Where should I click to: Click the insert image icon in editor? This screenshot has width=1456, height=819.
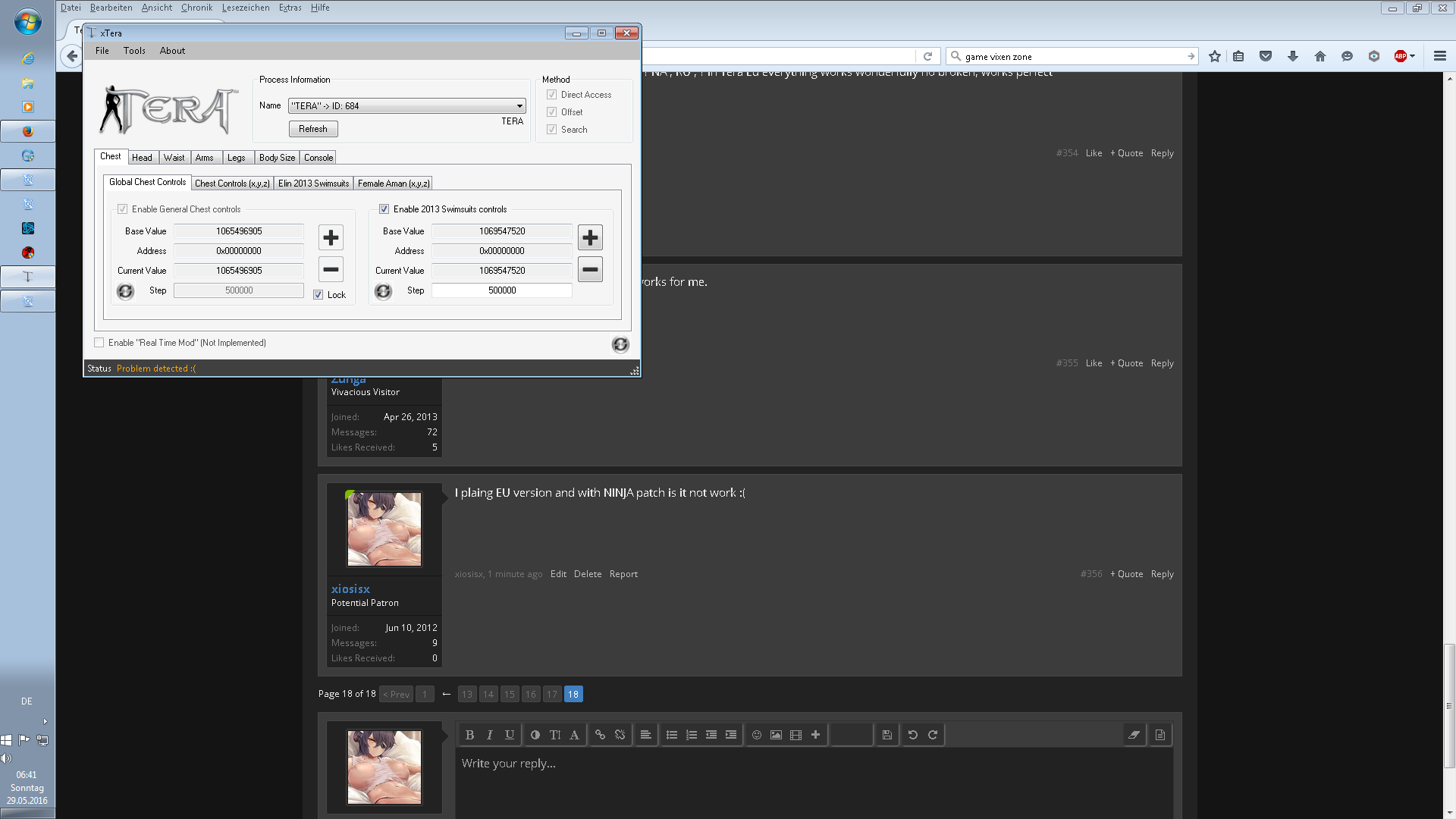[x=776, y=735]
